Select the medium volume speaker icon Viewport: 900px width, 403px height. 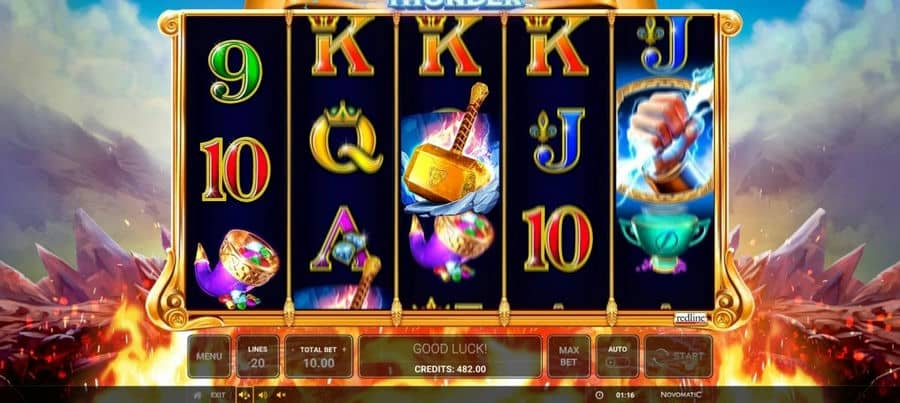pyautogui.click(x=263, y=395)
